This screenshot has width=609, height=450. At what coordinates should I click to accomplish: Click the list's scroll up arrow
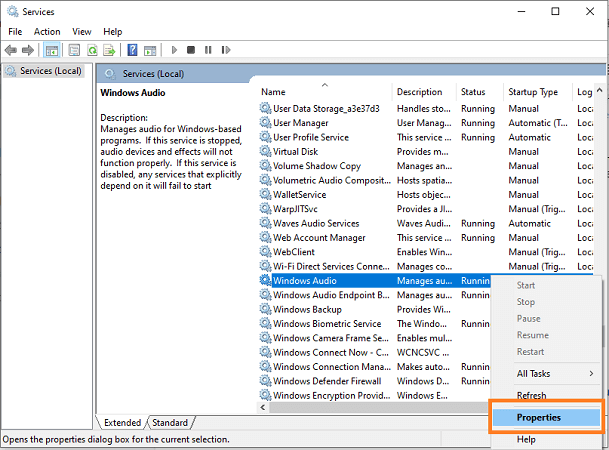(600, 90)
